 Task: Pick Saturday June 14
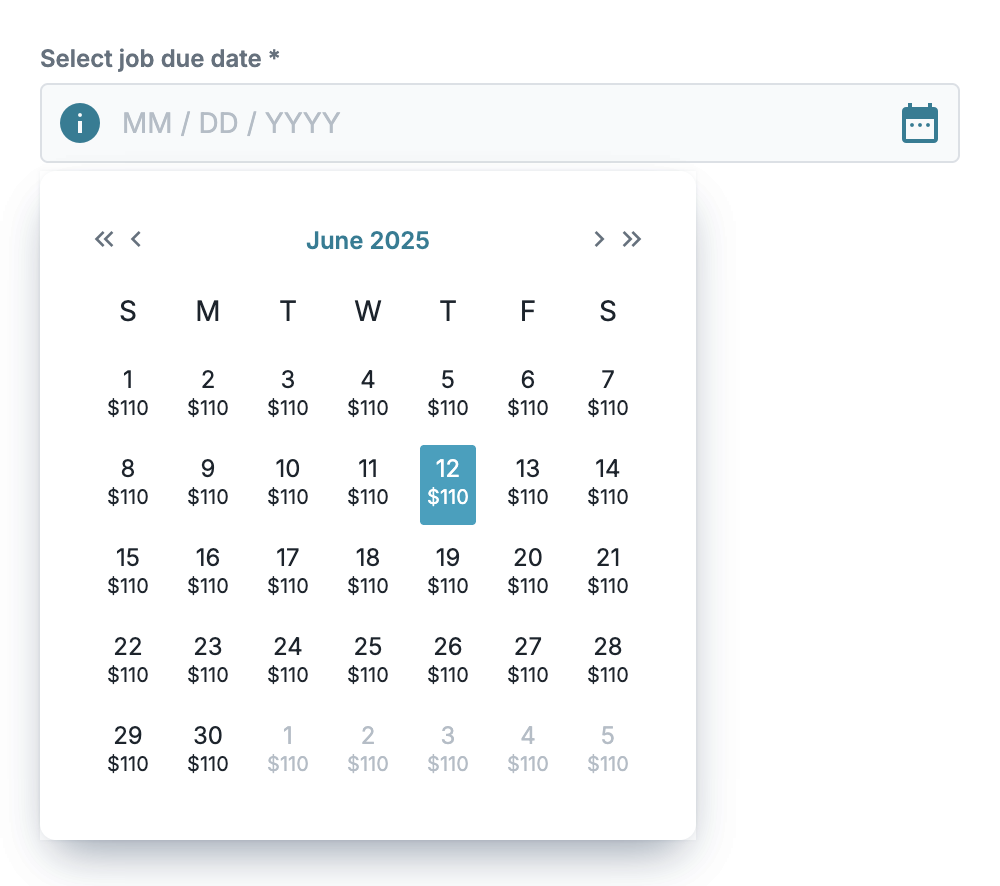608,483
